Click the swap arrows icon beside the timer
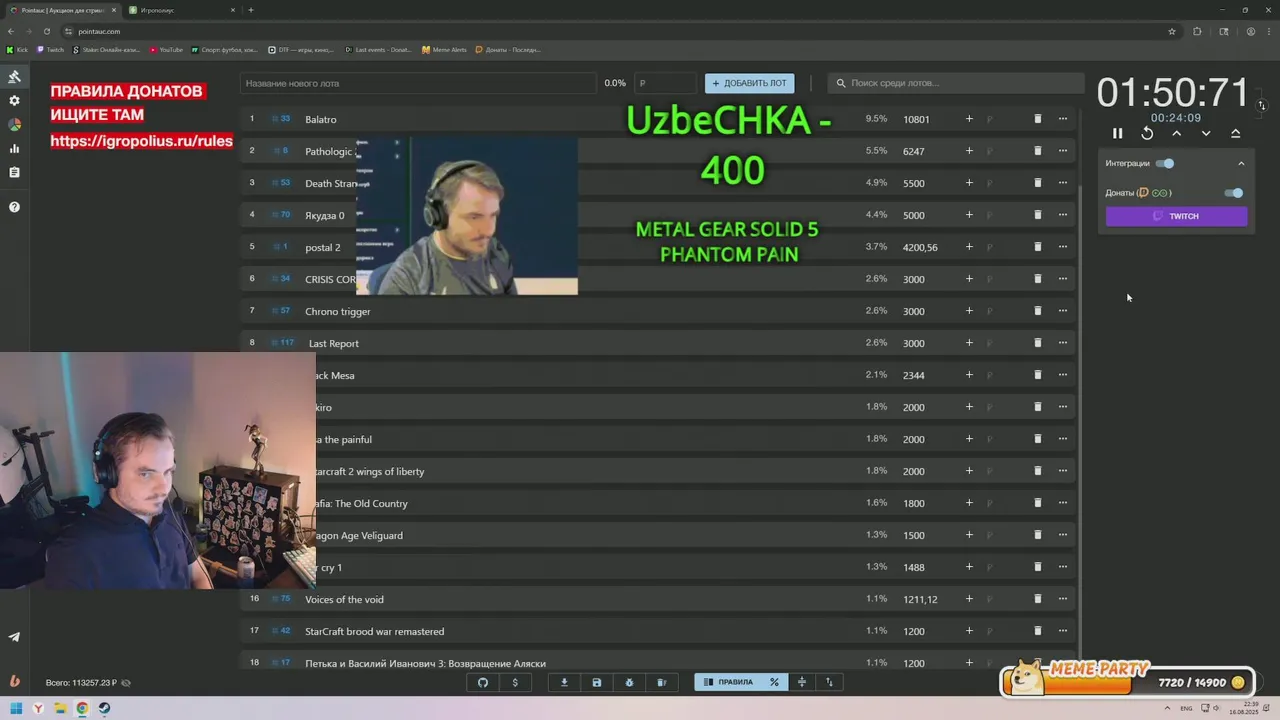This screenshot has width=1280, height=720. pos(1262,105)
